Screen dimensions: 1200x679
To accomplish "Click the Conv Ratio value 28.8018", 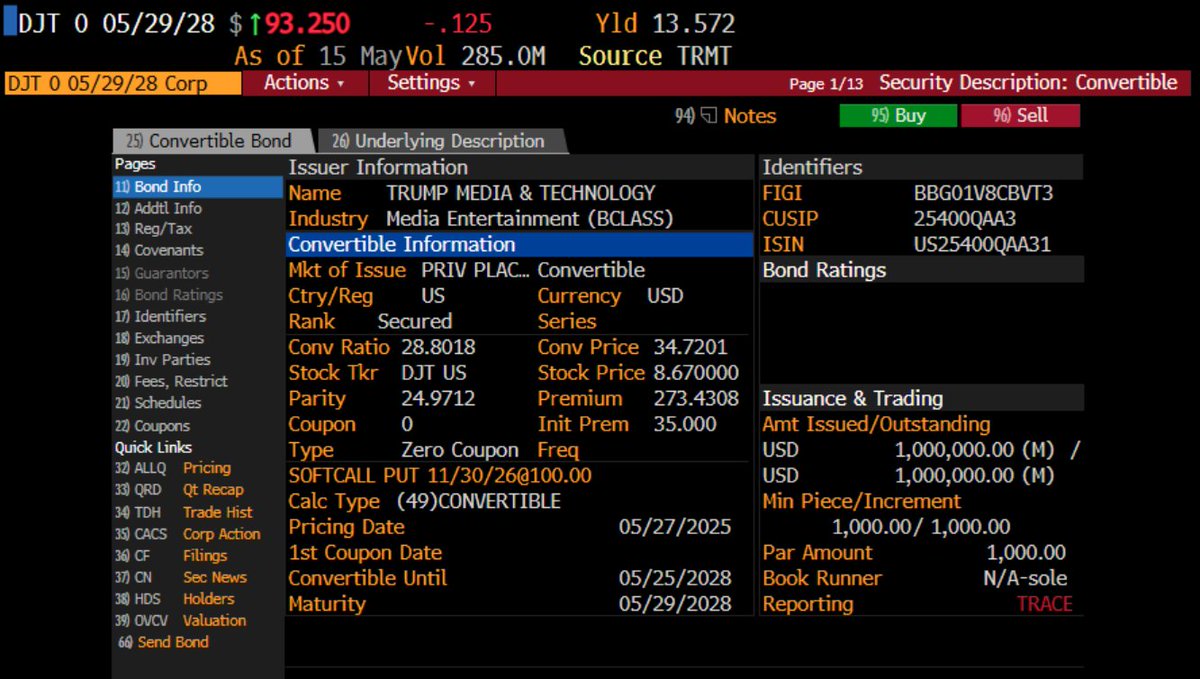I will (x=438, y=348).
